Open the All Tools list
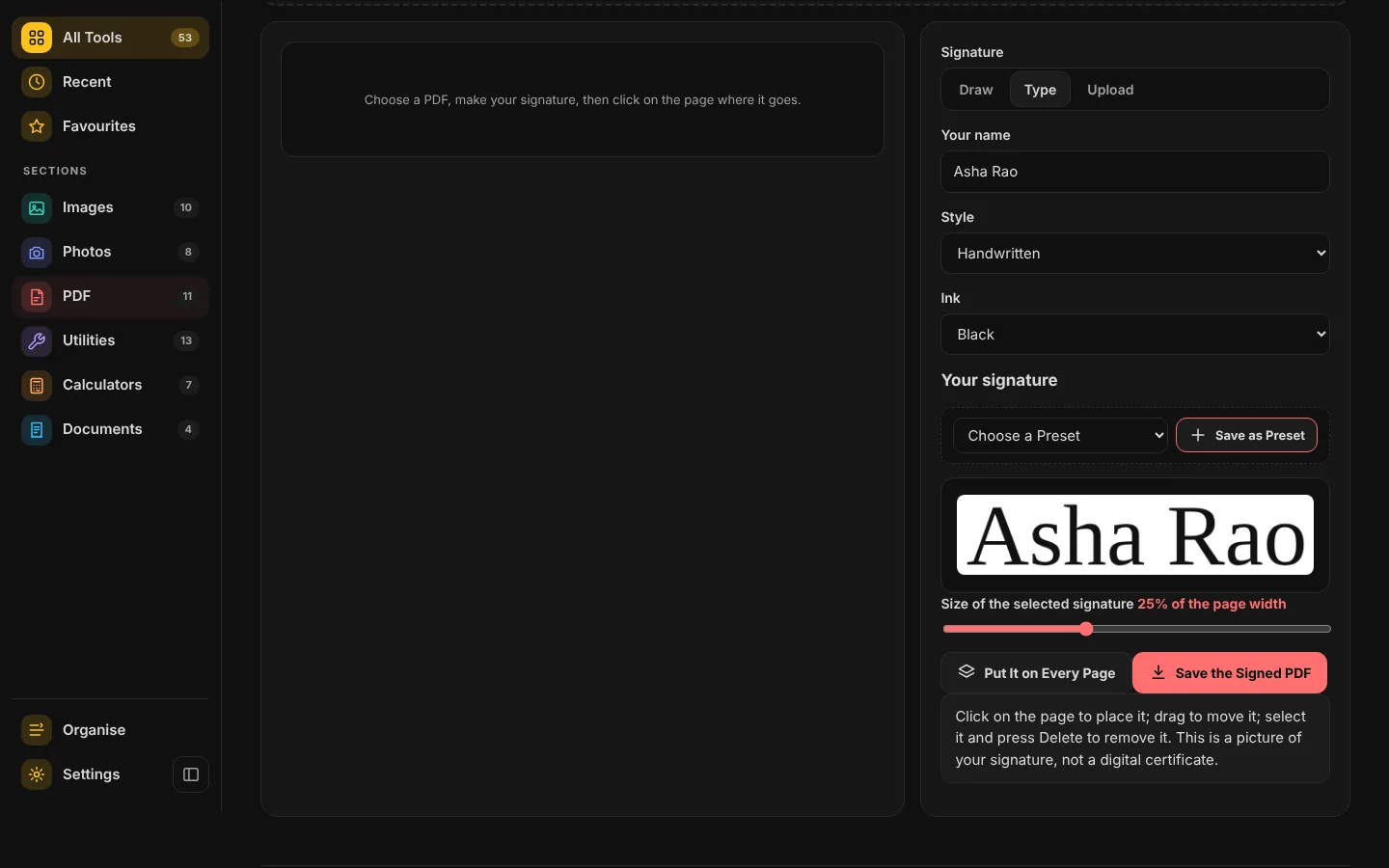The image size is (1389, 868). click(x=110, y=38)
